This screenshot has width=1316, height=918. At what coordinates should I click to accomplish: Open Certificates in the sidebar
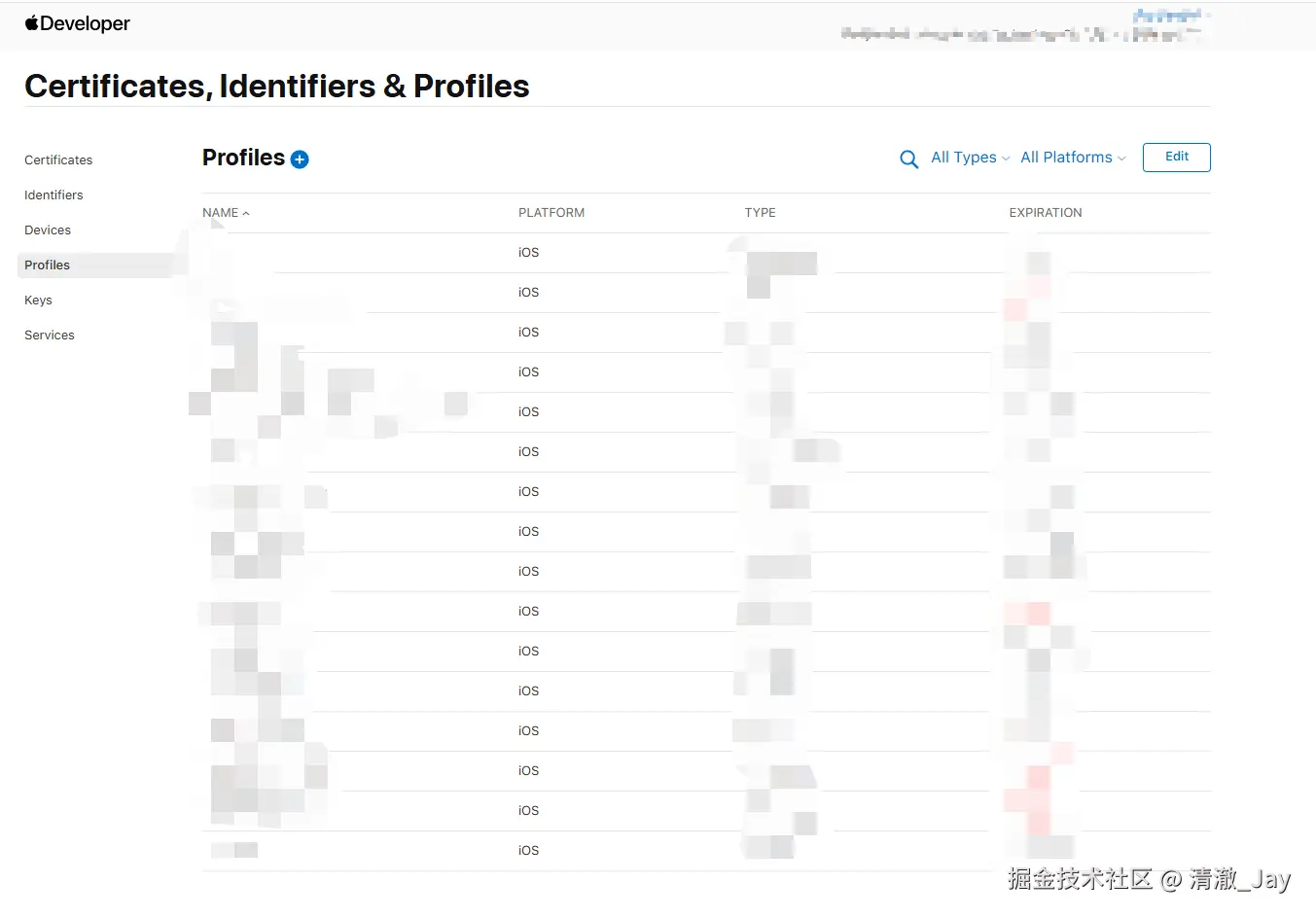tap(58, 160)
